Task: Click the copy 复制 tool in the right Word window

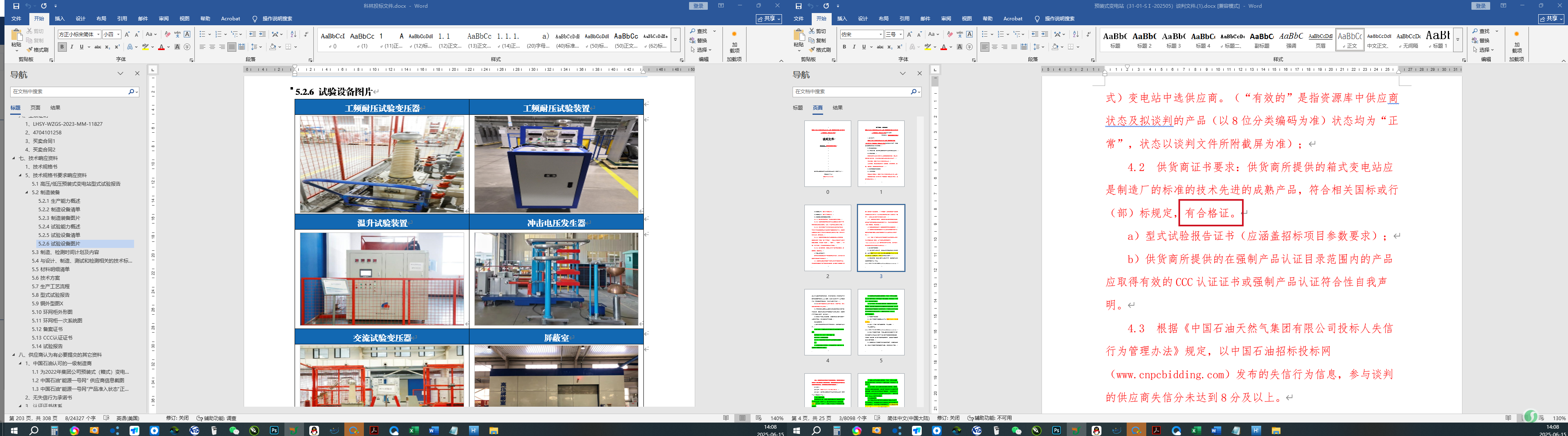Action: pos(817,40)
